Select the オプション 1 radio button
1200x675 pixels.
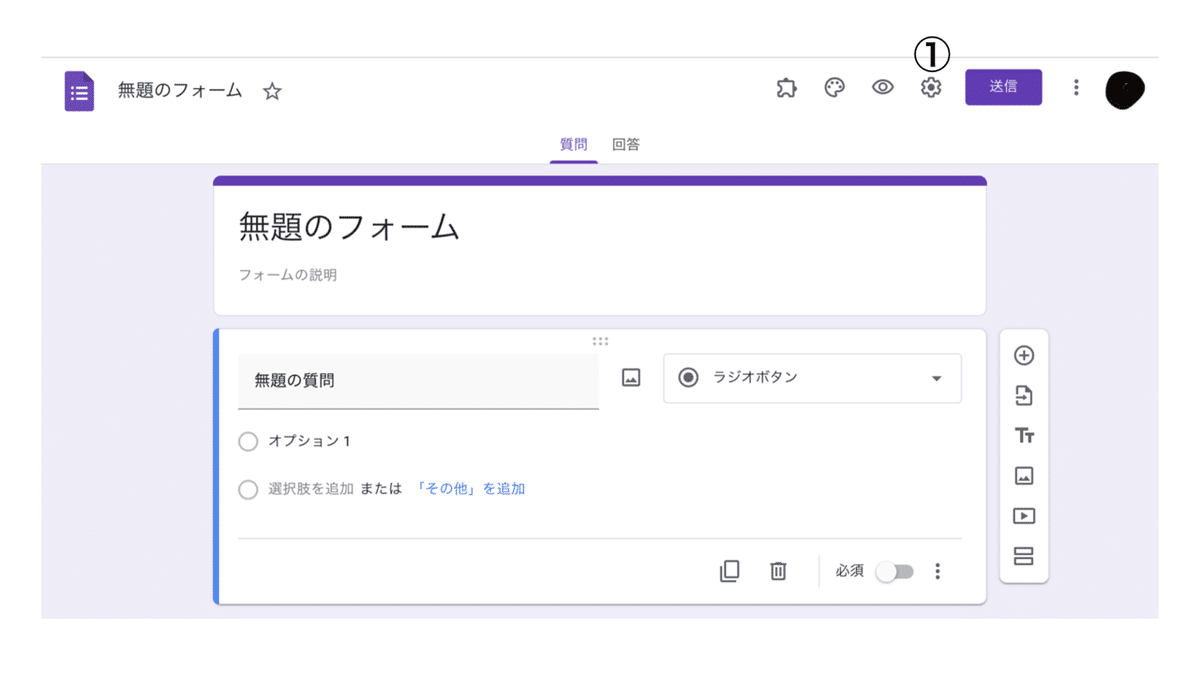pos(248,441)
